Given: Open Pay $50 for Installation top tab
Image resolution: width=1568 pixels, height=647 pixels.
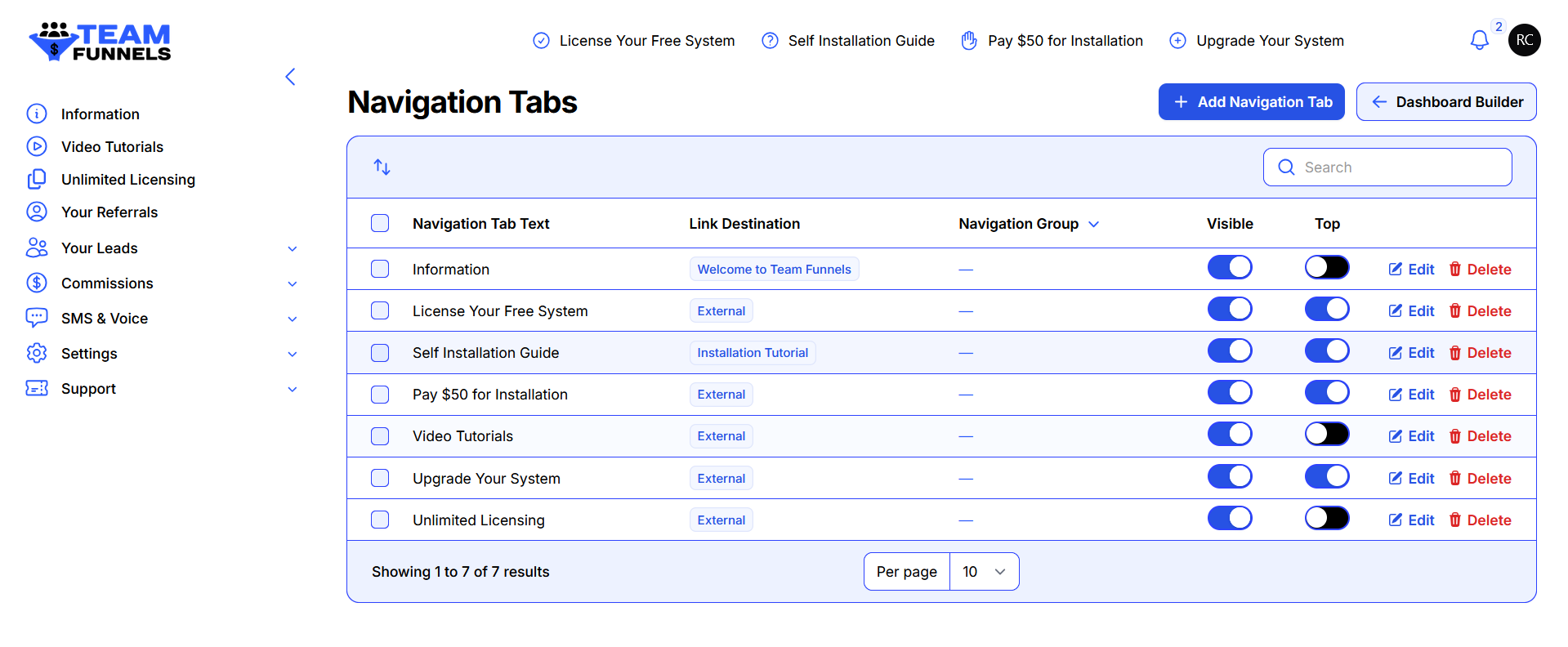Looking at the screenshot, I should click(1052, 41).
